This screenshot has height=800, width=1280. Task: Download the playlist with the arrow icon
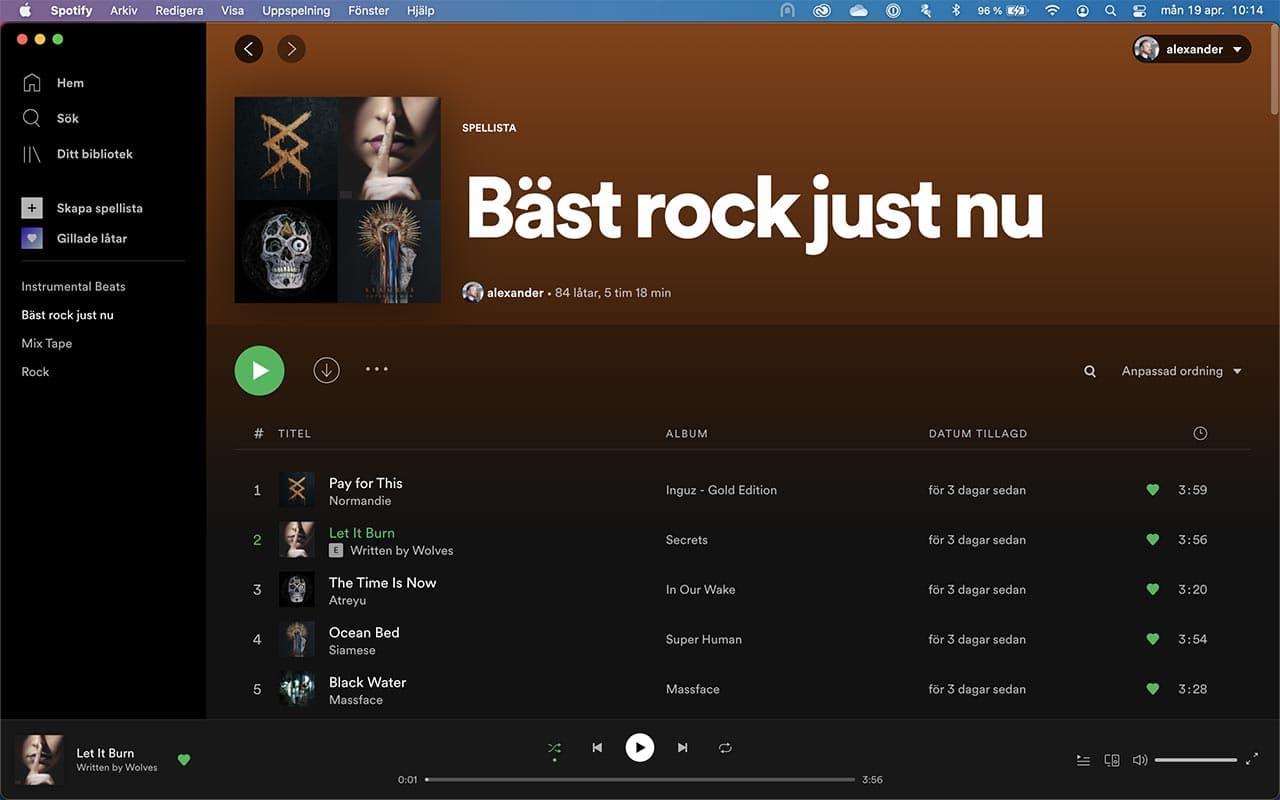(x=326, y=370)
